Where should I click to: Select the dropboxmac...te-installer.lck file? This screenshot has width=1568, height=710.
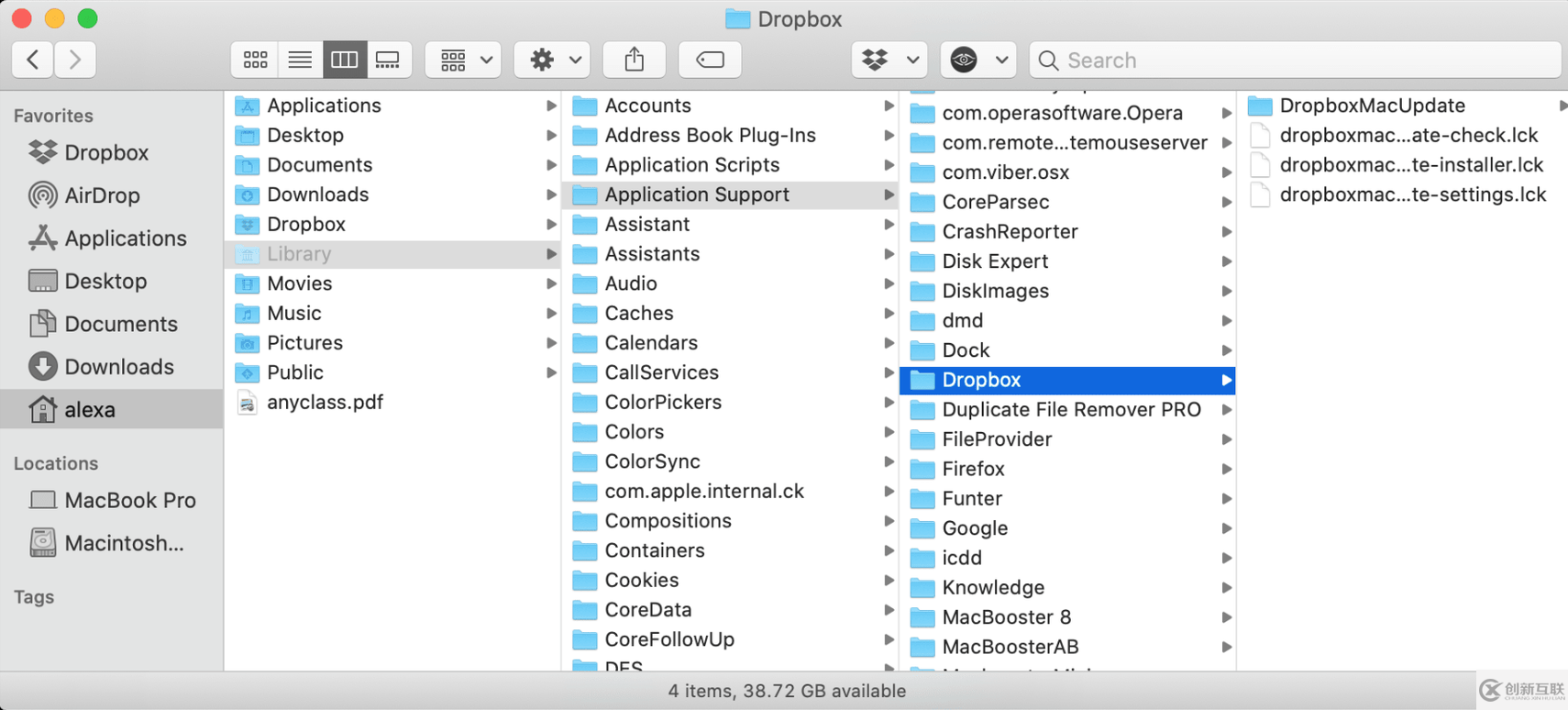[x=1403, y=165]
